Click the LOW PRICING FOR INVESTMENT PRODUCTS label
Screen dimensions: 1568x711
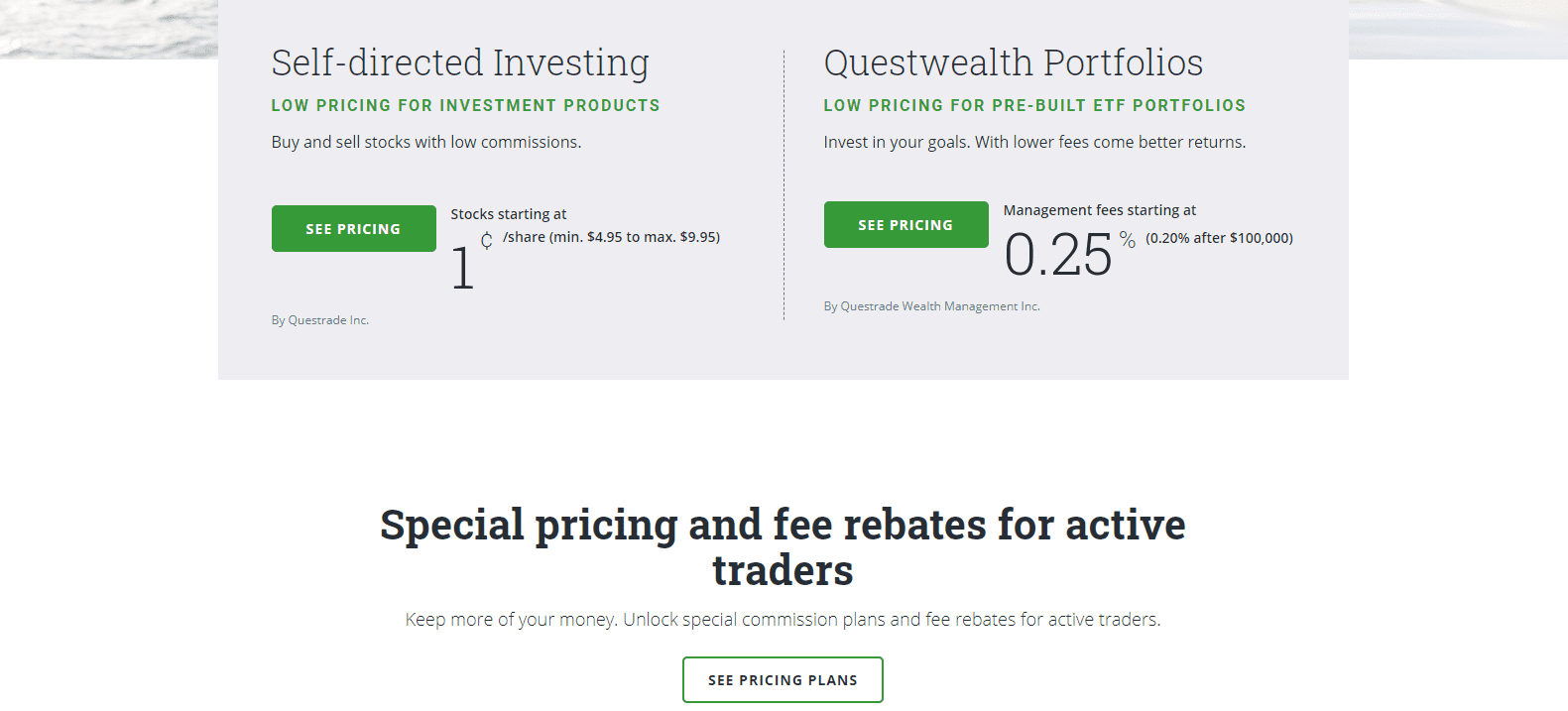[x=465, y=104]
